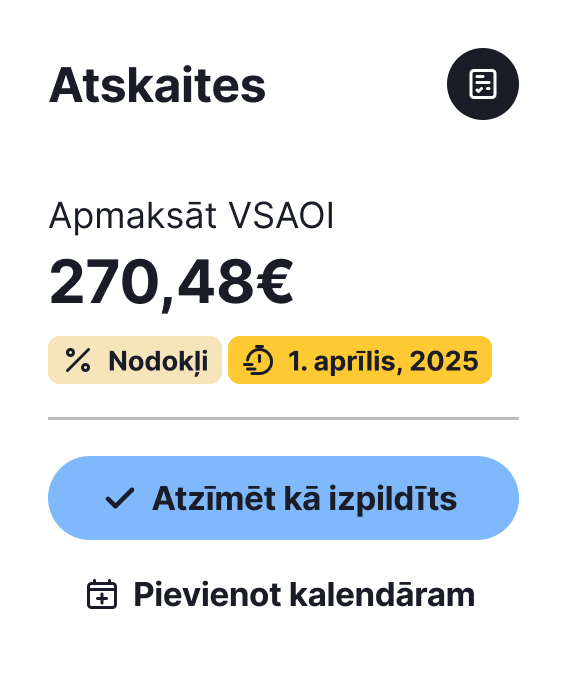Click the dark circular button beside Atskaites
Viewport: 567px width, 684px height.
(483, 84)
